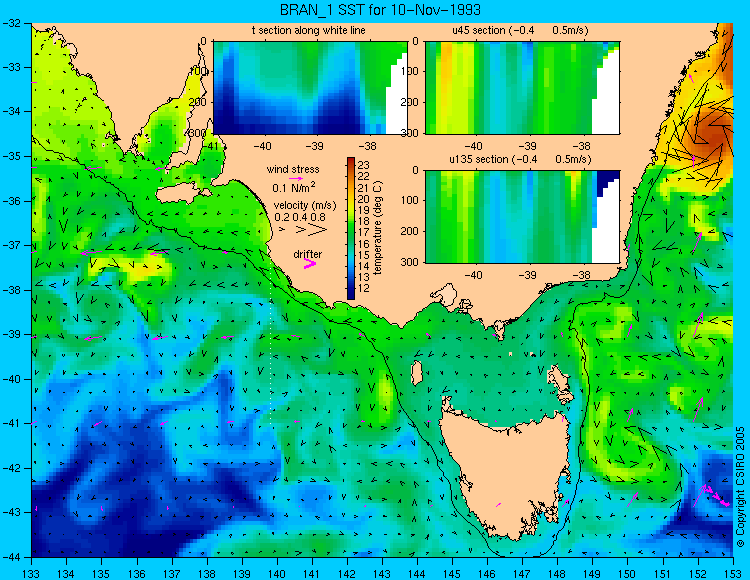
Task: Click the "-38" tick under the t section
Action: [x=367, y=146]
